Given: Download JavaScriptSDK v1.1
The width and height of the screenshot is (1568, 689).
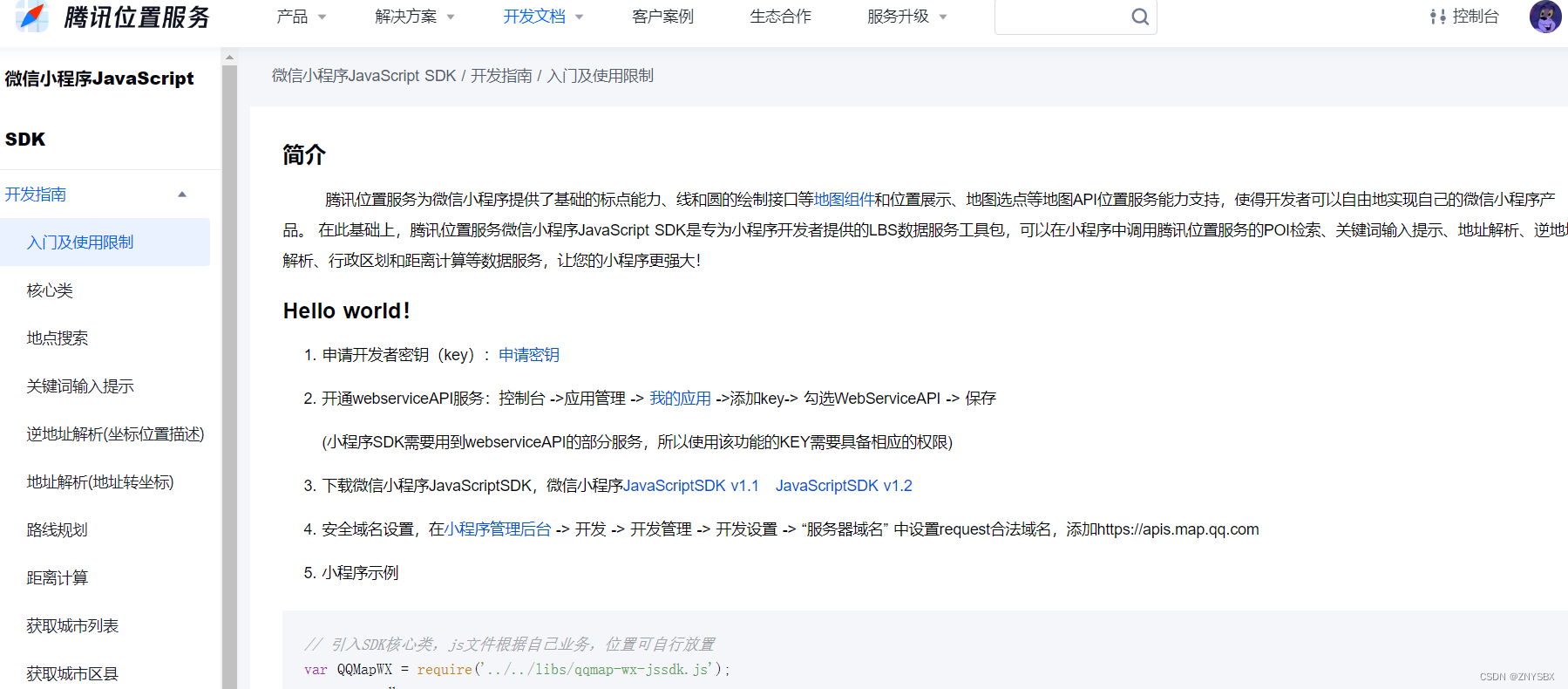Looking at the screenshot, I should click(691, 486).
